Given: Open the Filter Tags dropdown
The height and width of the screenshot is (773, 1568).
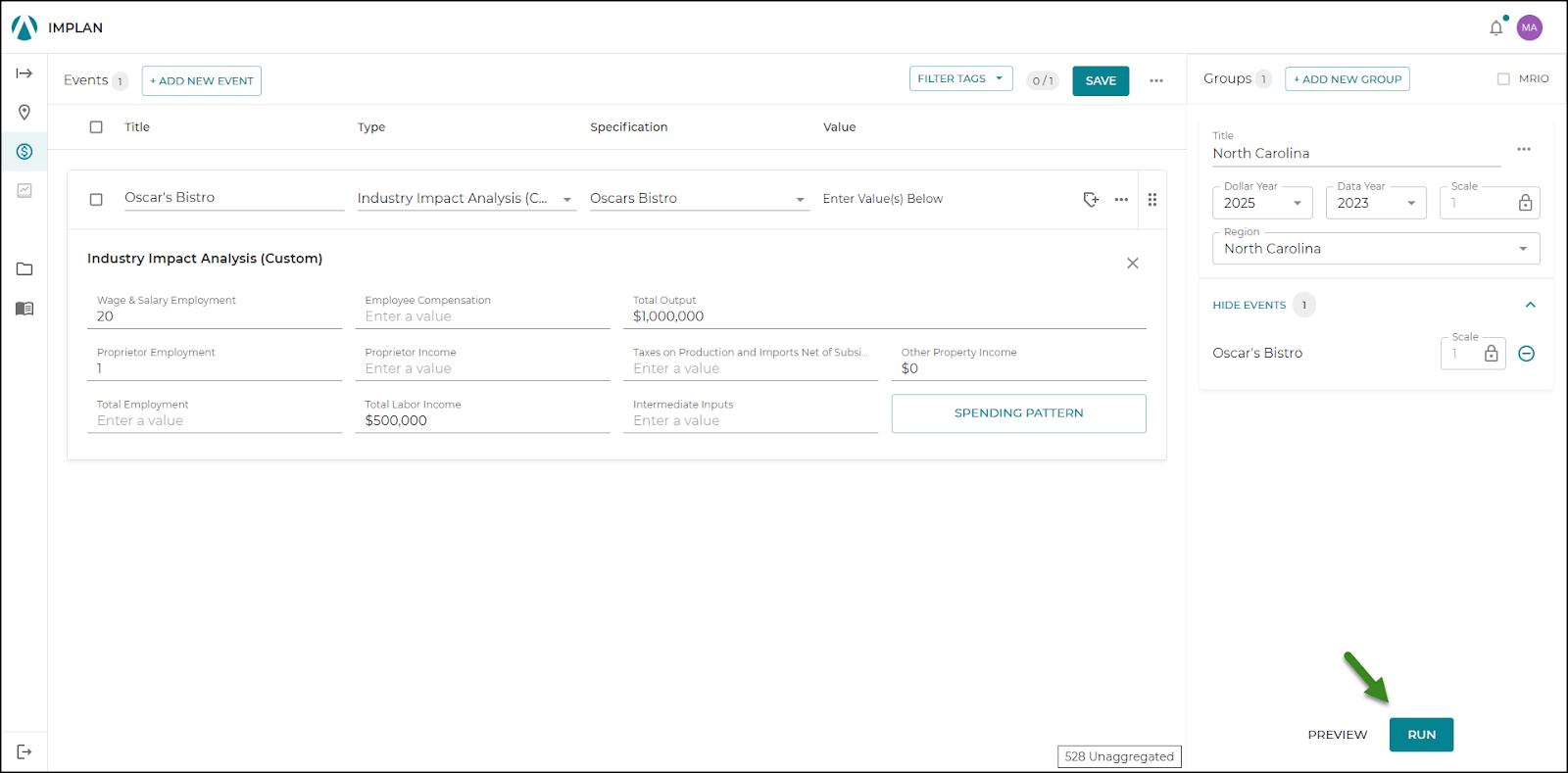Looking at the screenshot, I should click(960, 79).
